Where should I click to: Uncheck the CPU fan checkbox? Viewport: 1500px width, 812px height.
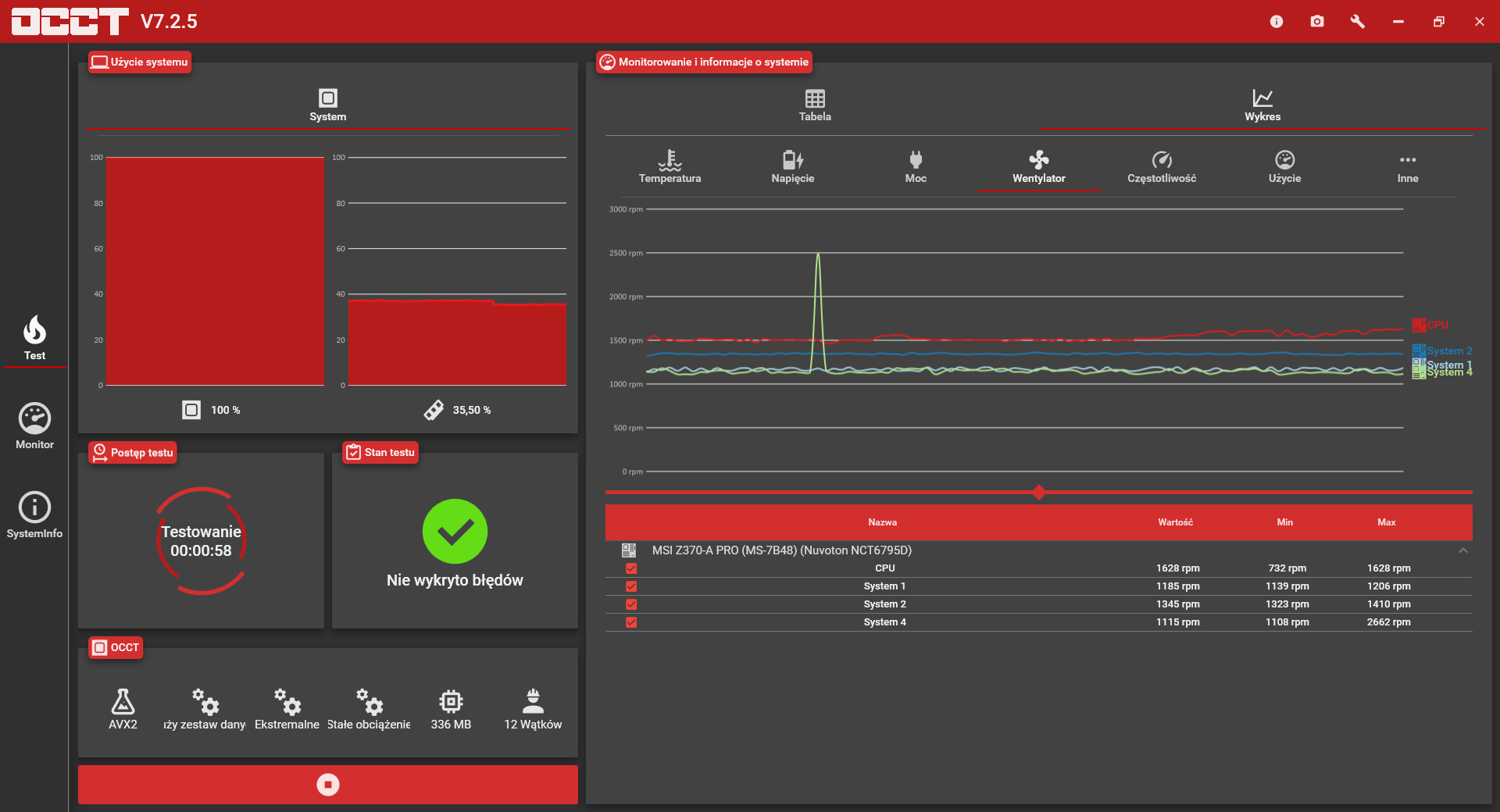click(631, 568)
